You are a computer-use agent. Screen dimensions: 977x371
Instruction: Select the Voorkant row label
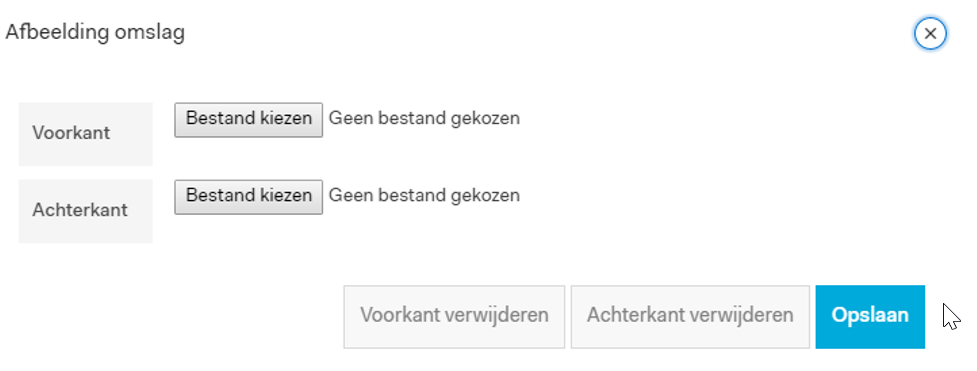pyautogui.click(x=72, y=133)
